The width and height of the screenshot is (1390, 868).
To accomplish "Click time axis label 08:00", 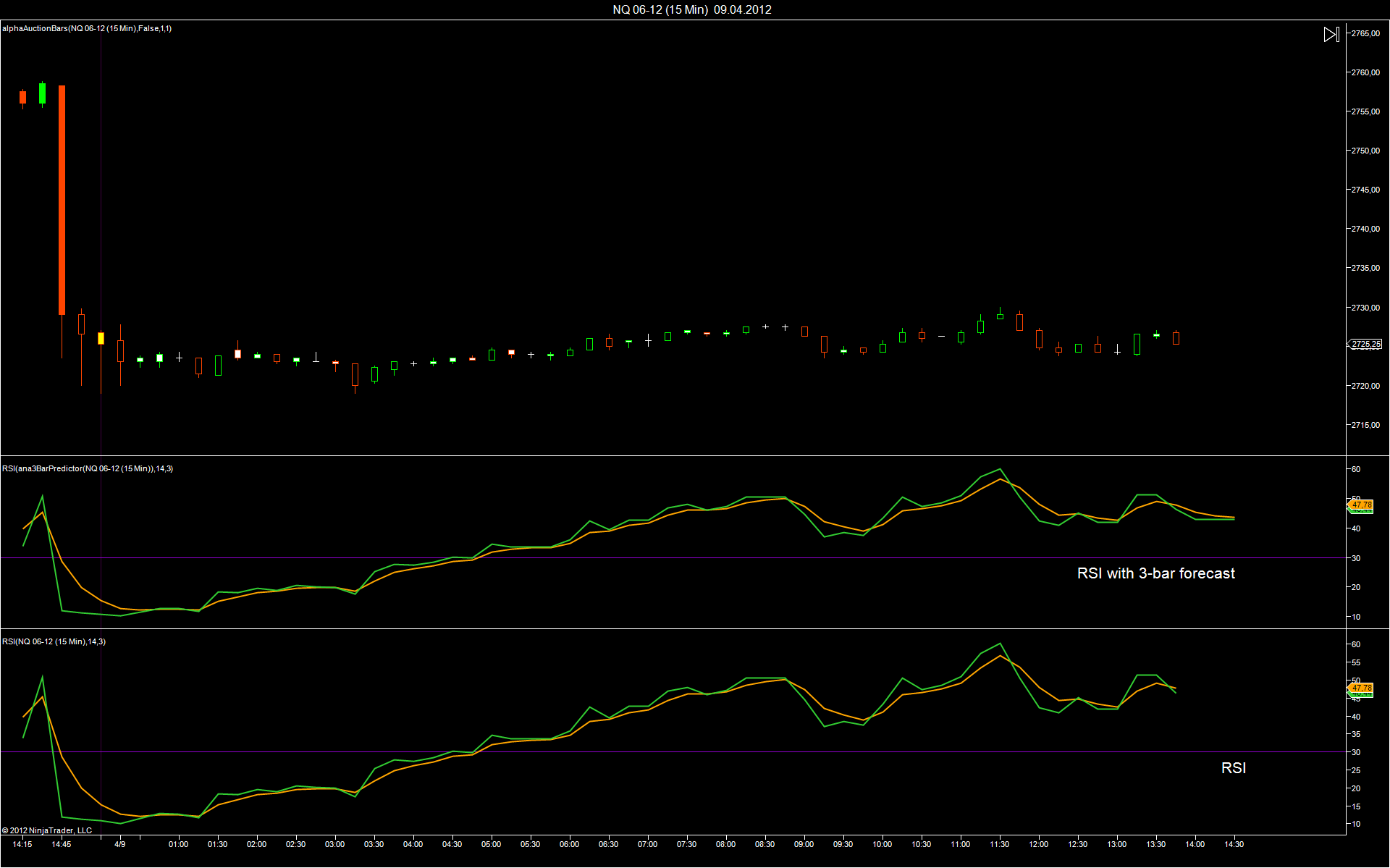I will [726, 844].
